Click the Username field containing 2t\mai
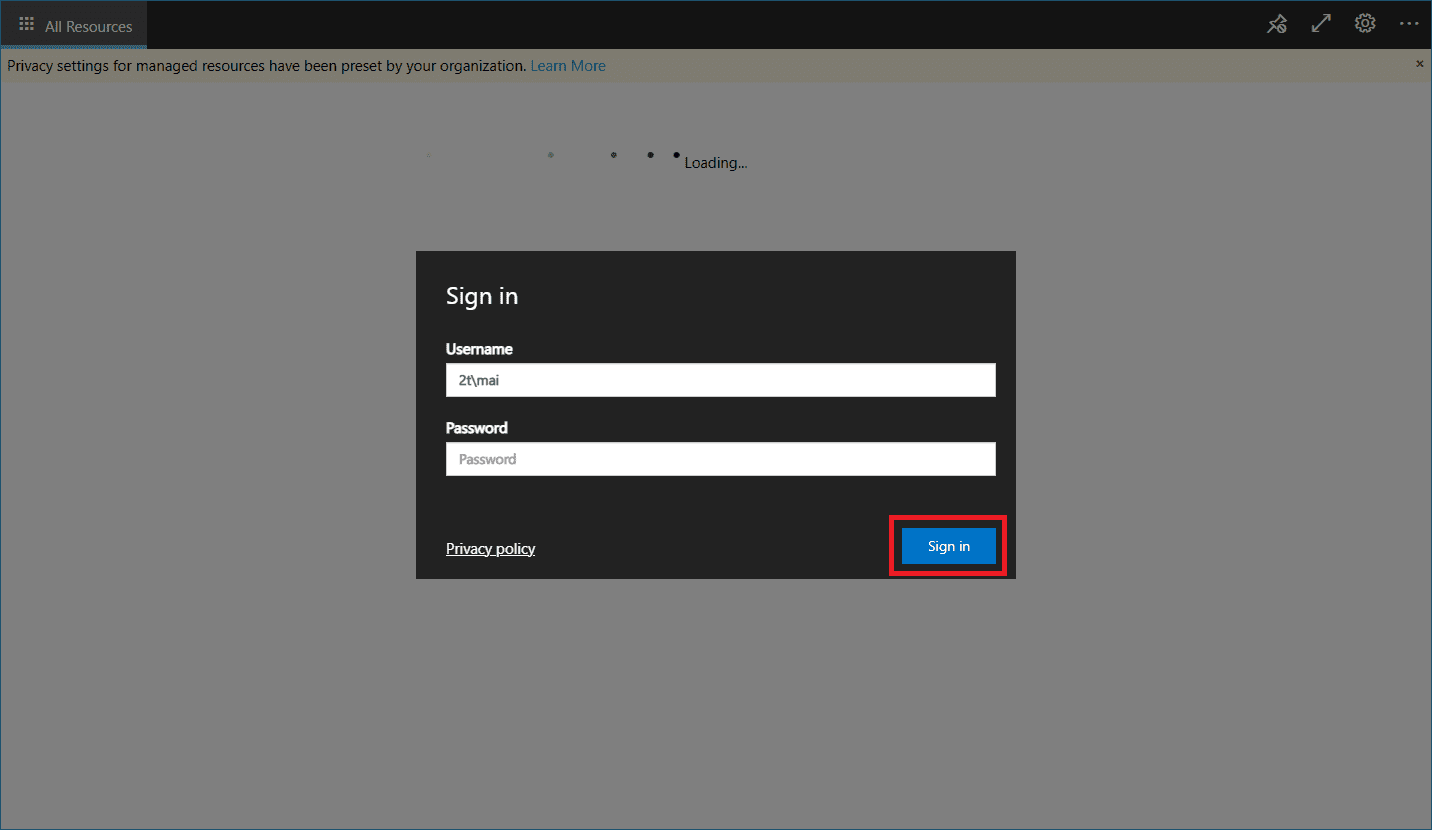This screenshot has width=1432, height=830. [x=720, y=380]
